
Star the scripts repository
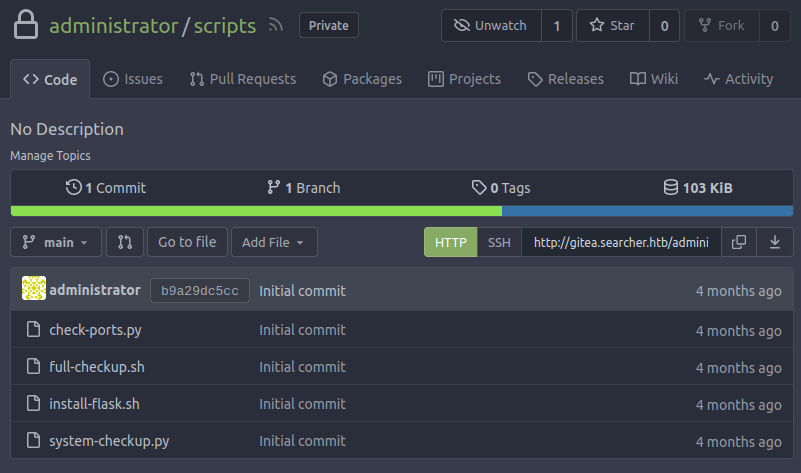pos(612,26)
